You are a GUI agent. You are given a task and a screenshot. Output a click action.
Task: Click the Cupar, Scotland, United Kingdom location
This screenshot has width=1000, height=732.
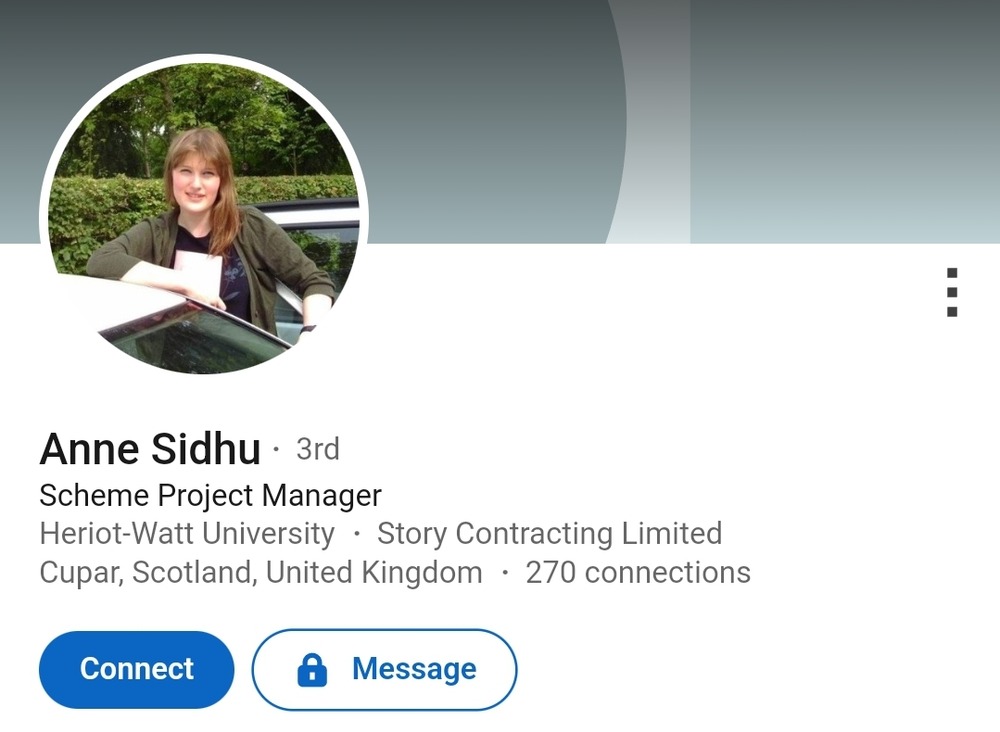(x=261, y=572)
